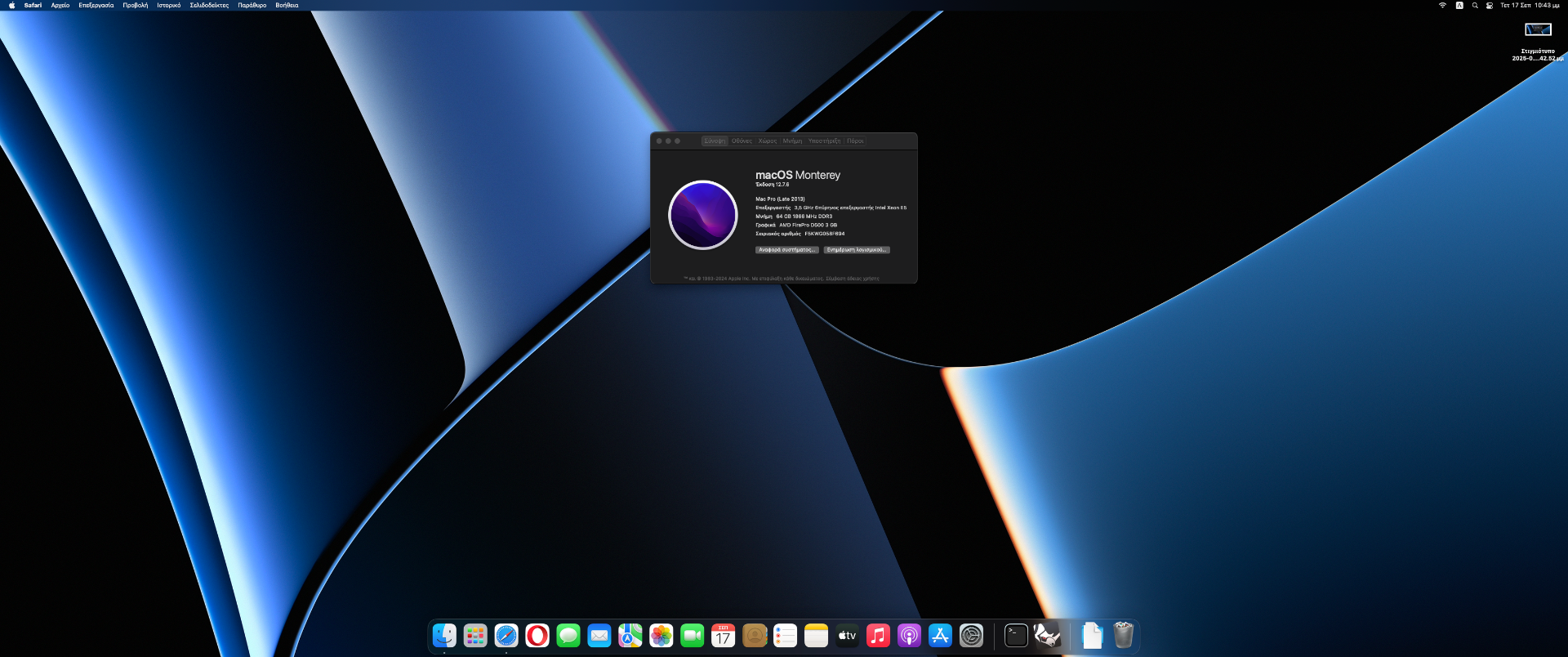Open System Preferences in the Dock
Viewport: 1568px width, 657px height.
pos(972,636)
